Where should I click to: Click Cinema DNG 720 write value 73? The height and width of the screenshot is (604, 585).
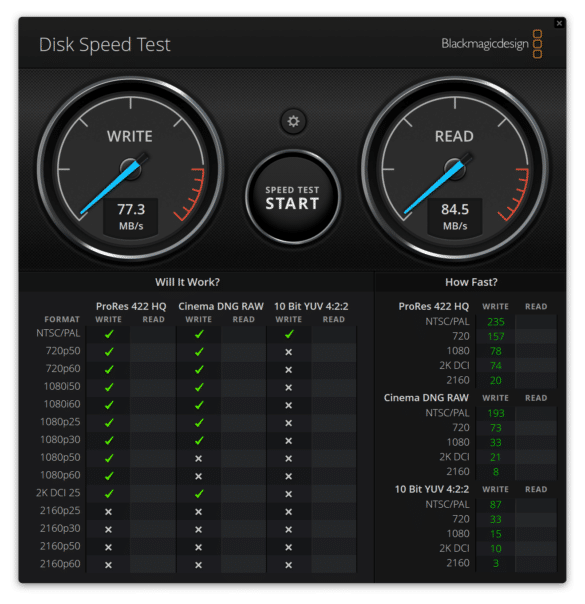pos(496,428)
